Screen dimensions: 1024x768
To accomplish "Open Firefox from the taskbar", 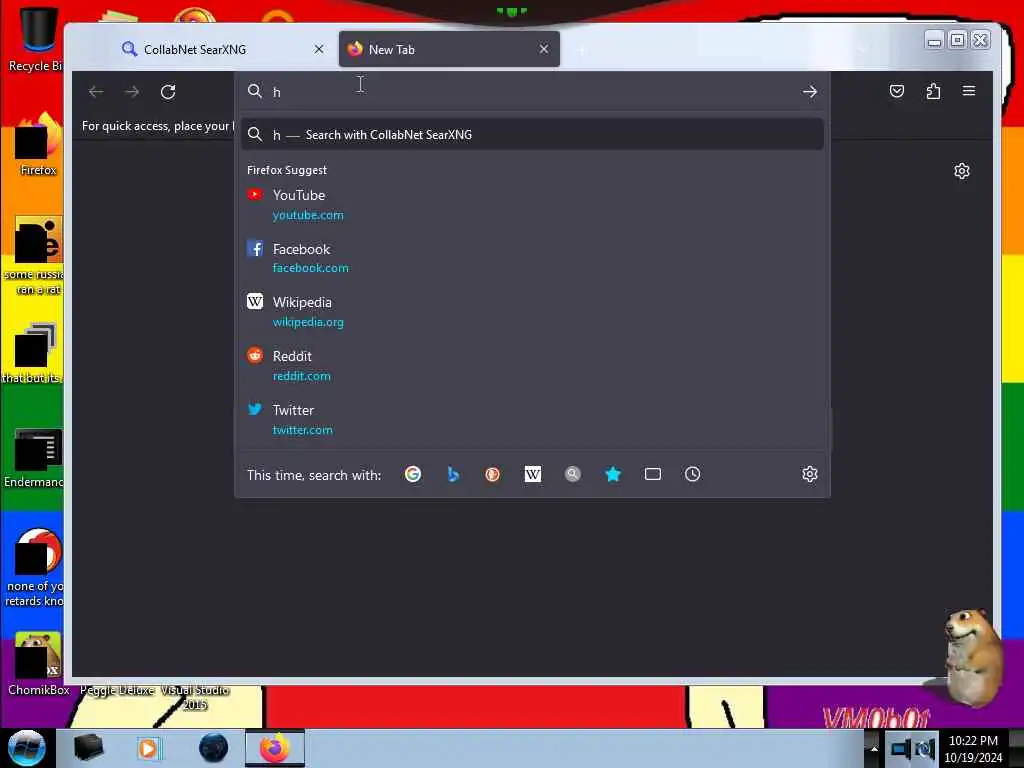I will [x=275, y=748].
